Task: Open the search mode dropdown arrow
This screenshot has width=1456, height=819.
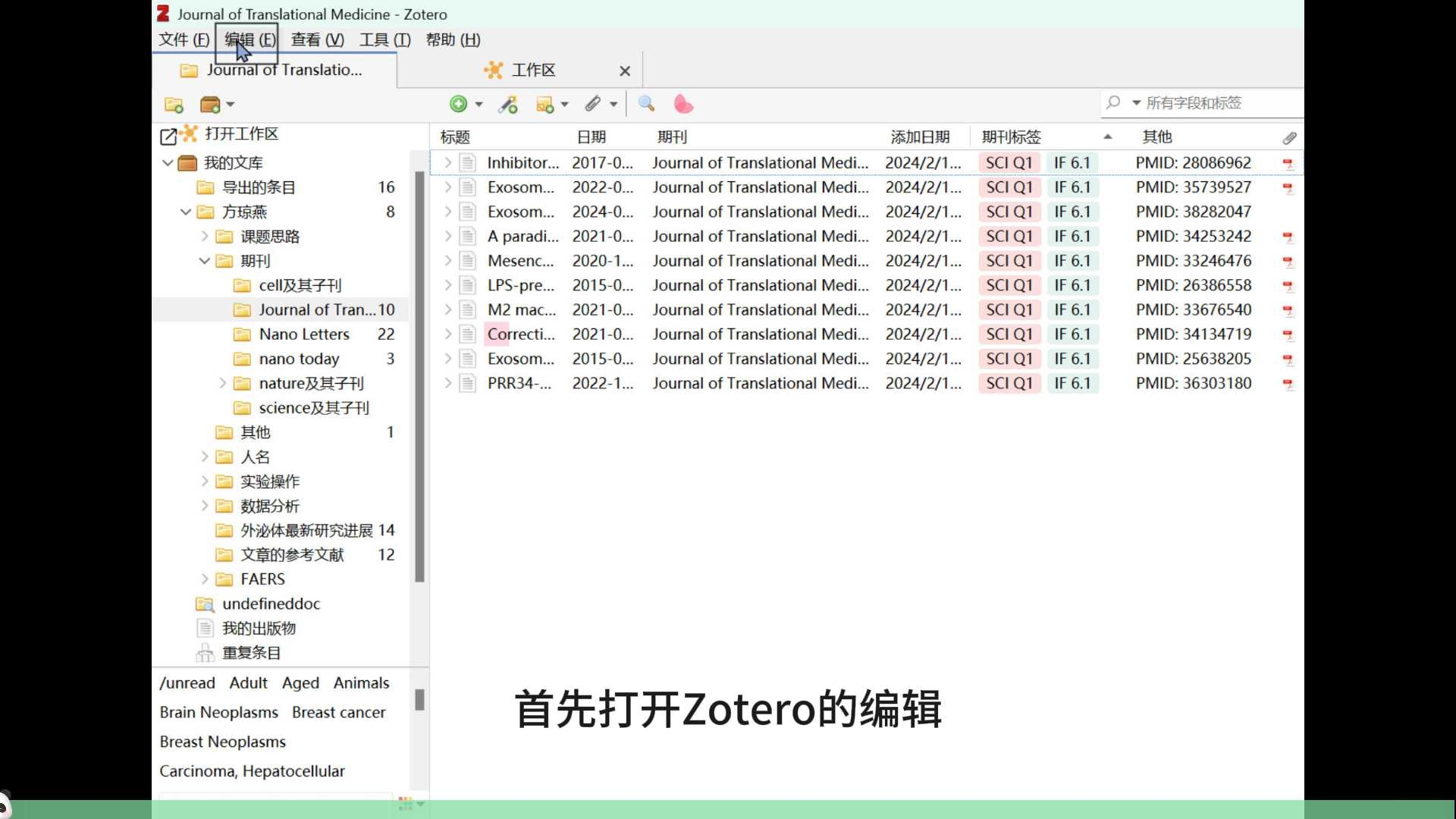Action: coord(1136,103)
